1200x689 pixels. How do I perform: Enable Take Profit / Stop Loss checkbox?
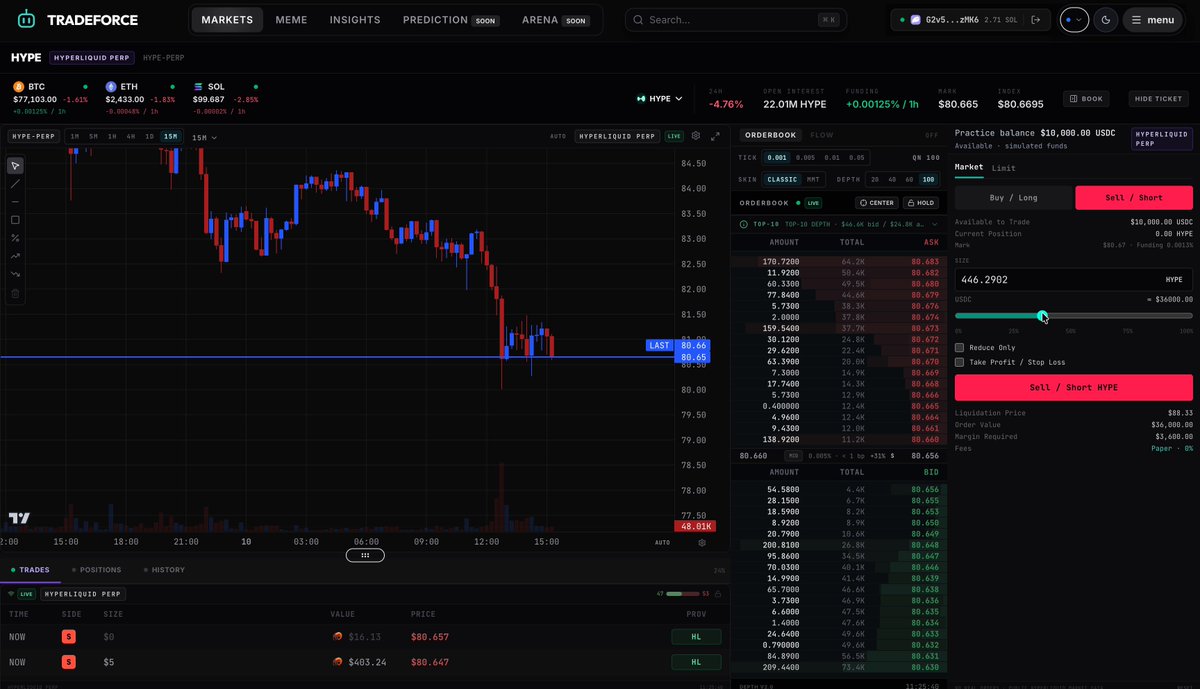(960, 362)
